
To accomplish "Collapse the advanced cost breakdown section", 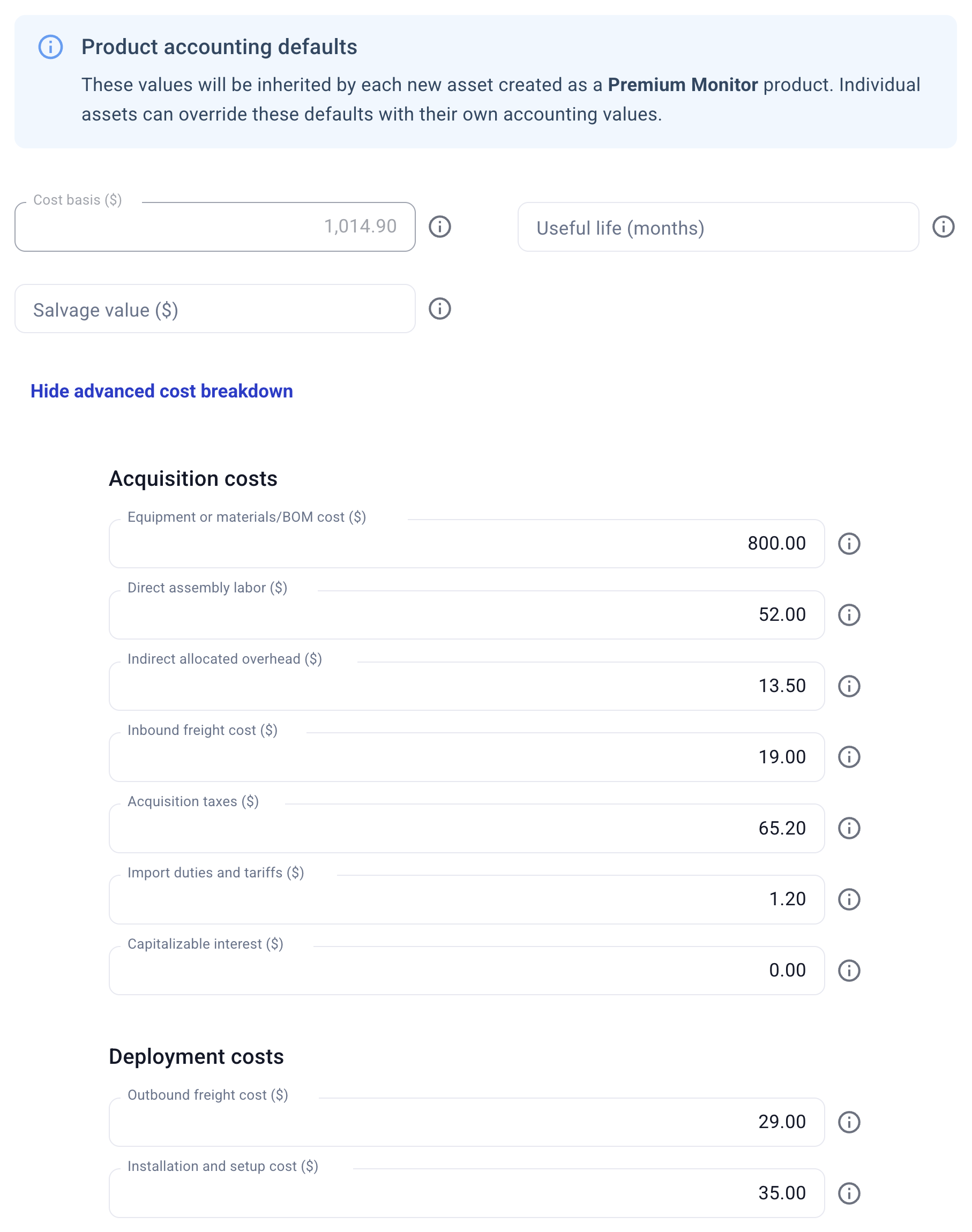I will click(162, 392).
